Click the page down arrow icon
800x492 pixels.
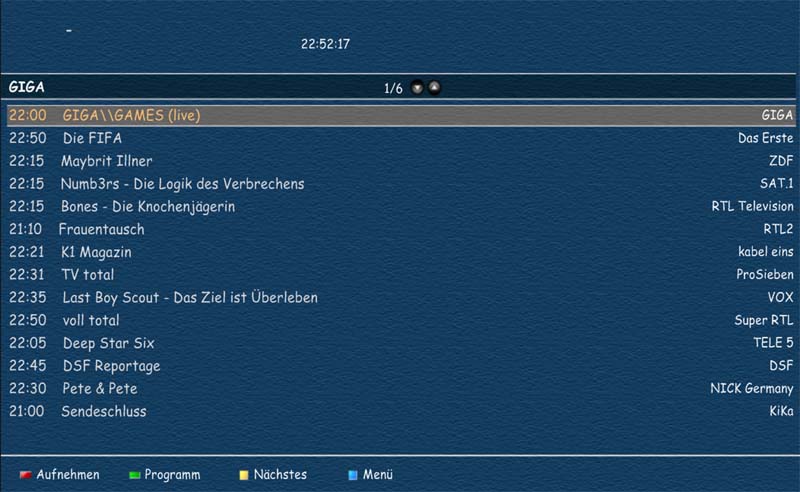(417, 88)
